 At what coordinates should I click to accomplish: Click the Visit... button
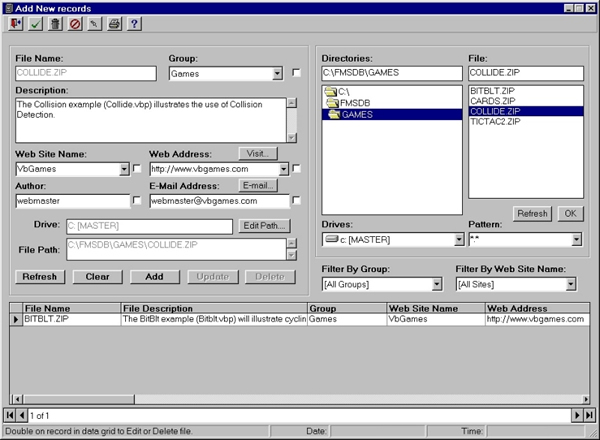pos(257,154)
